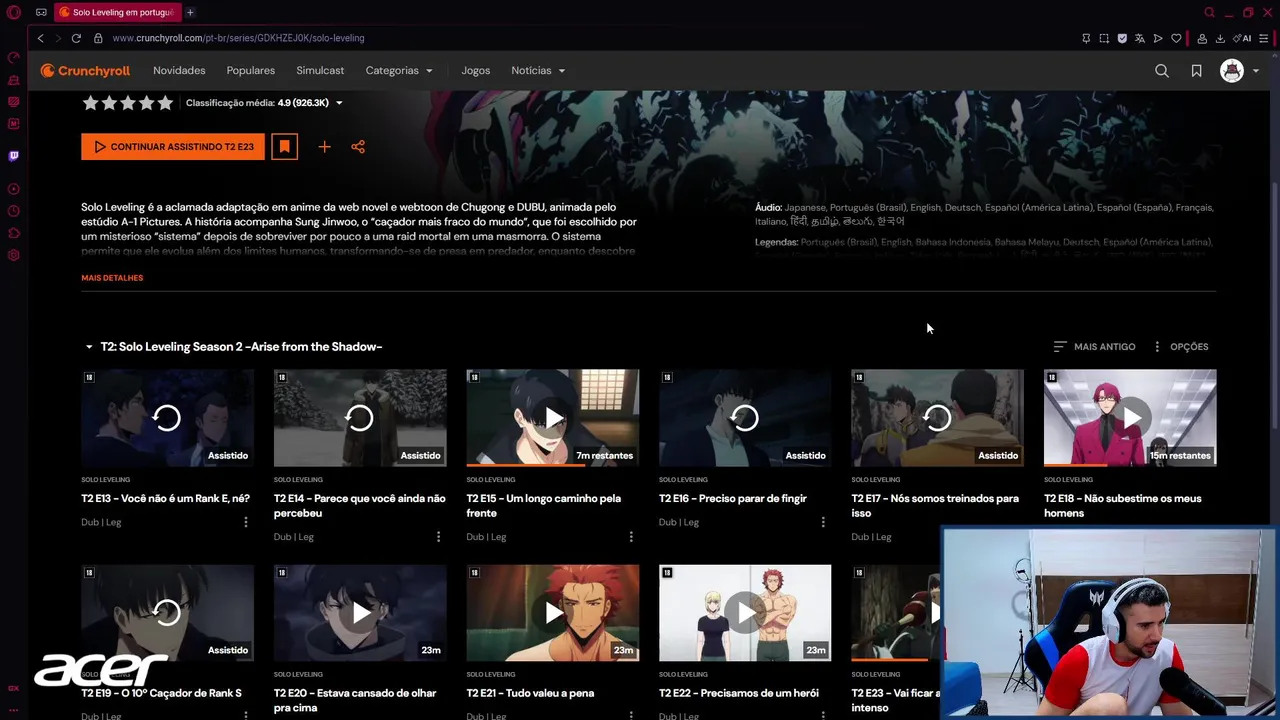
Task: Take a snapshot with the capture icon
Action: tap(1104, 38)
